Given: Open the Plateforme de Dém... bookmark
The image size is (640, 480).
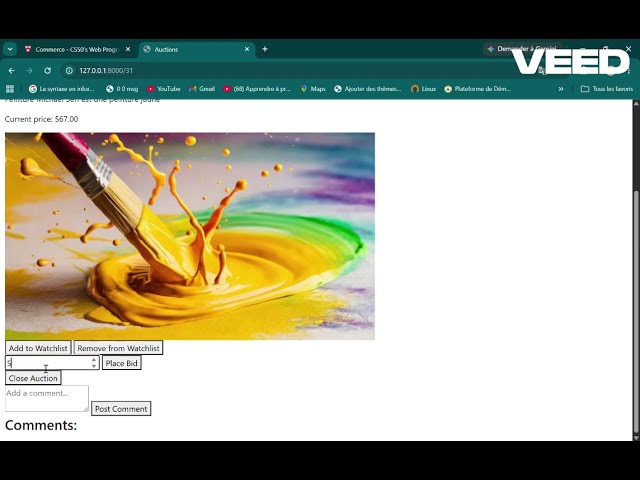Looking at the screenshot, I should click(x=478, y=89).
